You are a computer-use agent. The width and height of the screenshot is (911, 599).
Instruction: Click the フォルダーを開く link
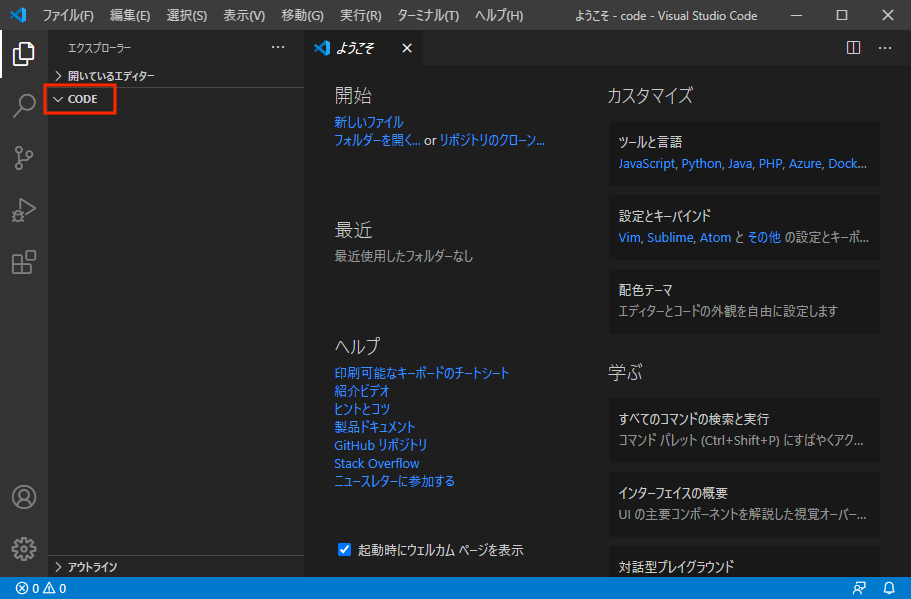(377, 140)
